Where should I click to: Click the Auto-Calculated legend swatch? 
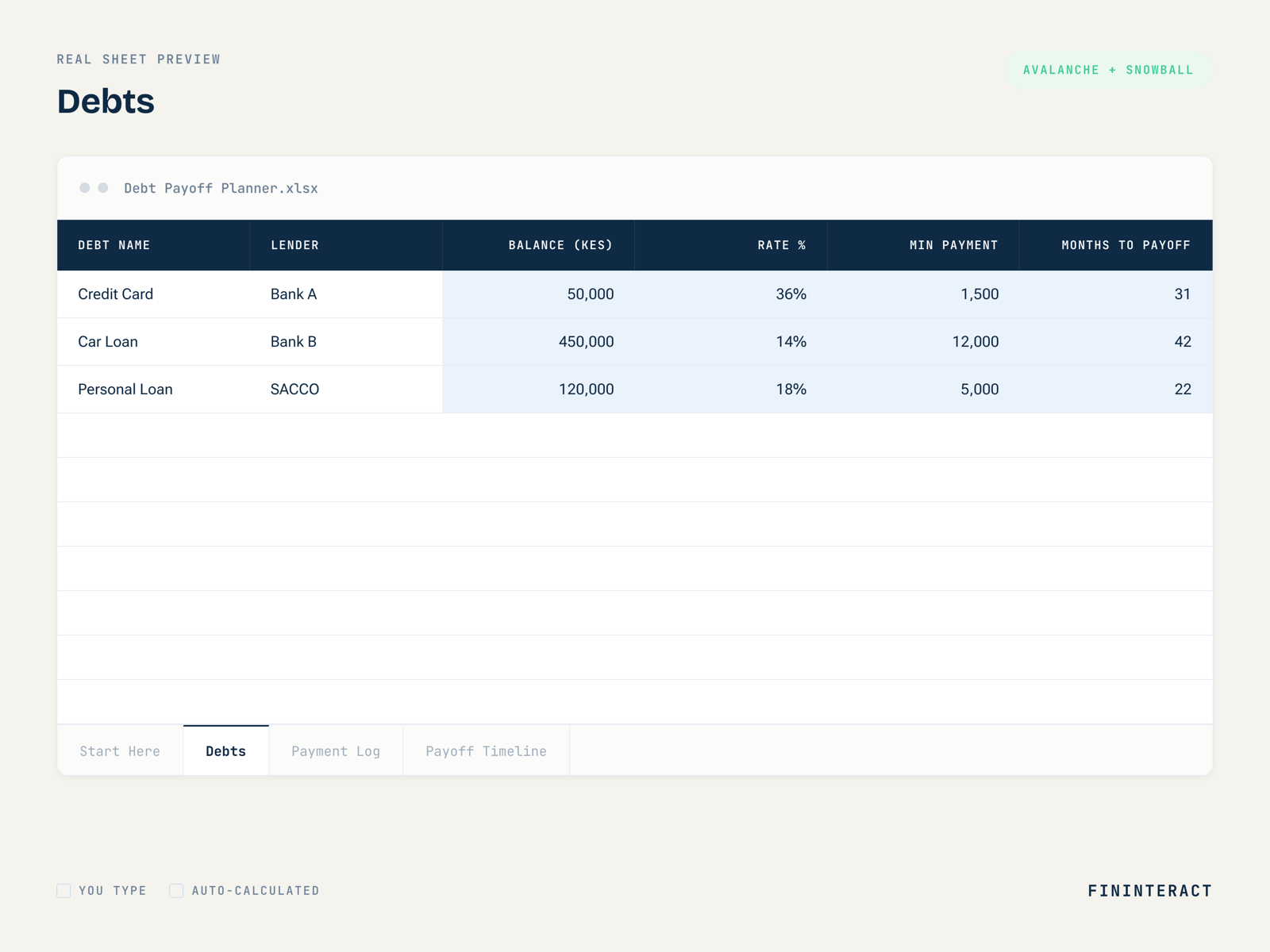coord(176,890)
